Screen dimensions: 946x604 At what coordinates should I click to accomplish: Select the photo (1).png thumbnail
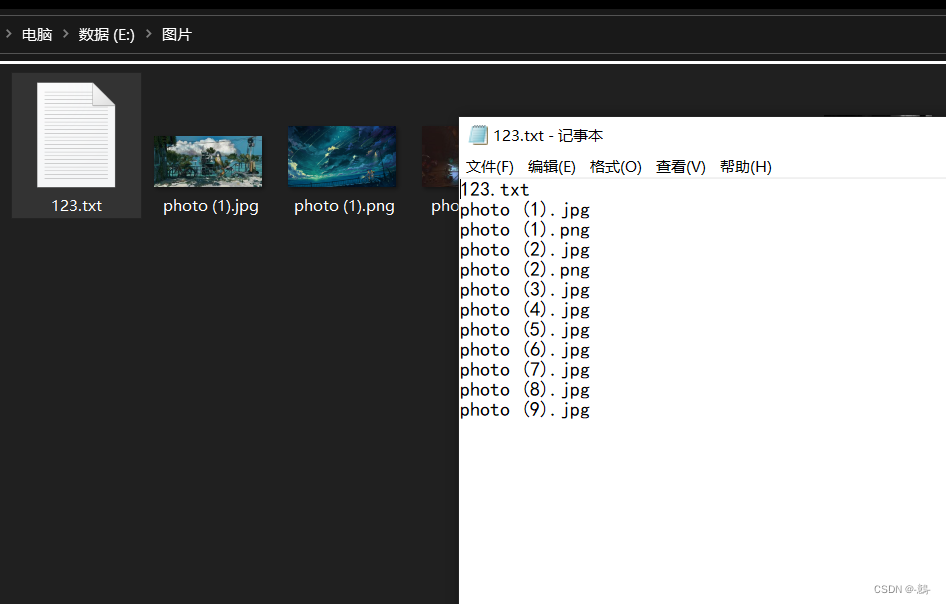point(342,156)
